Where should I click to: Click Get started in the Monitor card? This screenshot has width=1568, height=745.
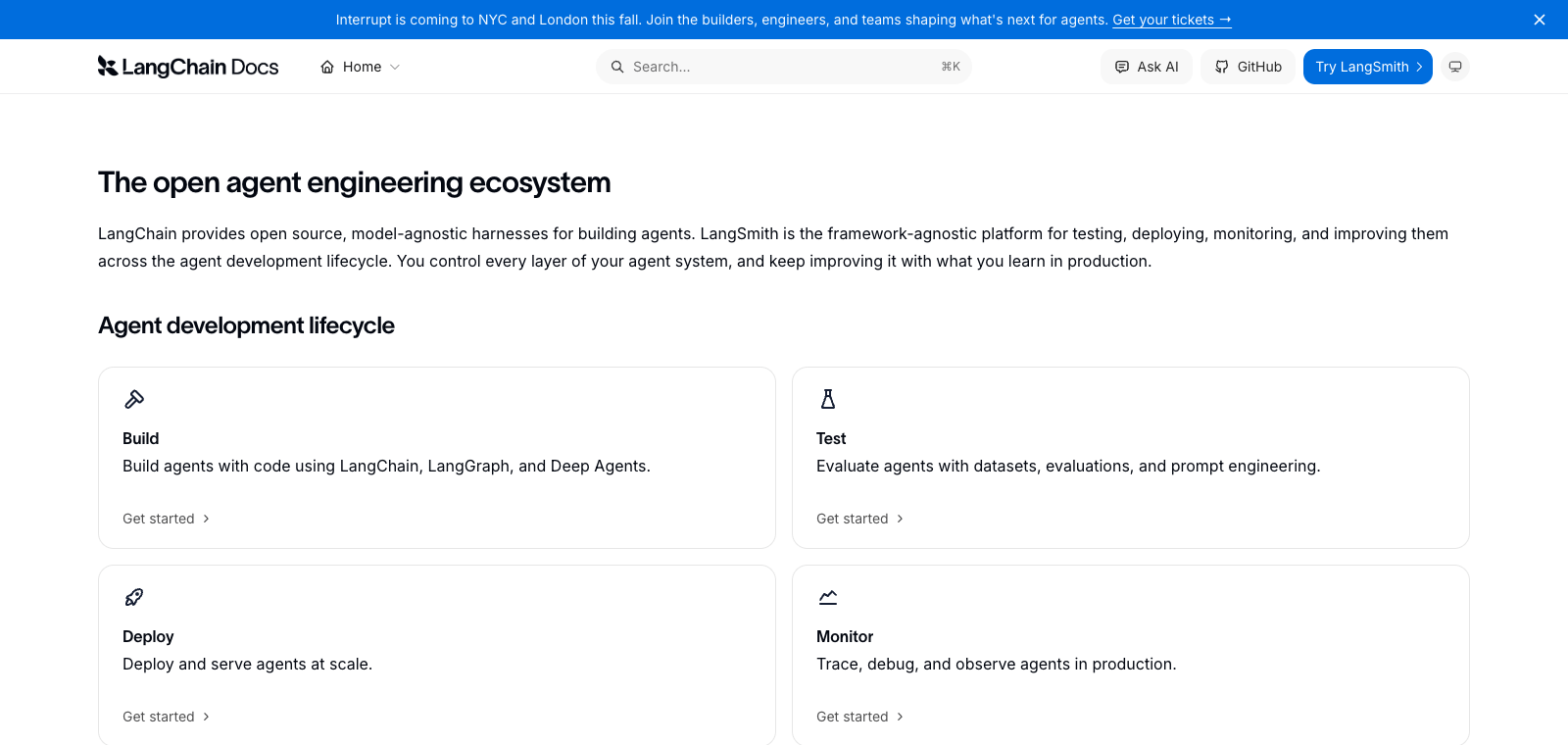(853, 717)
